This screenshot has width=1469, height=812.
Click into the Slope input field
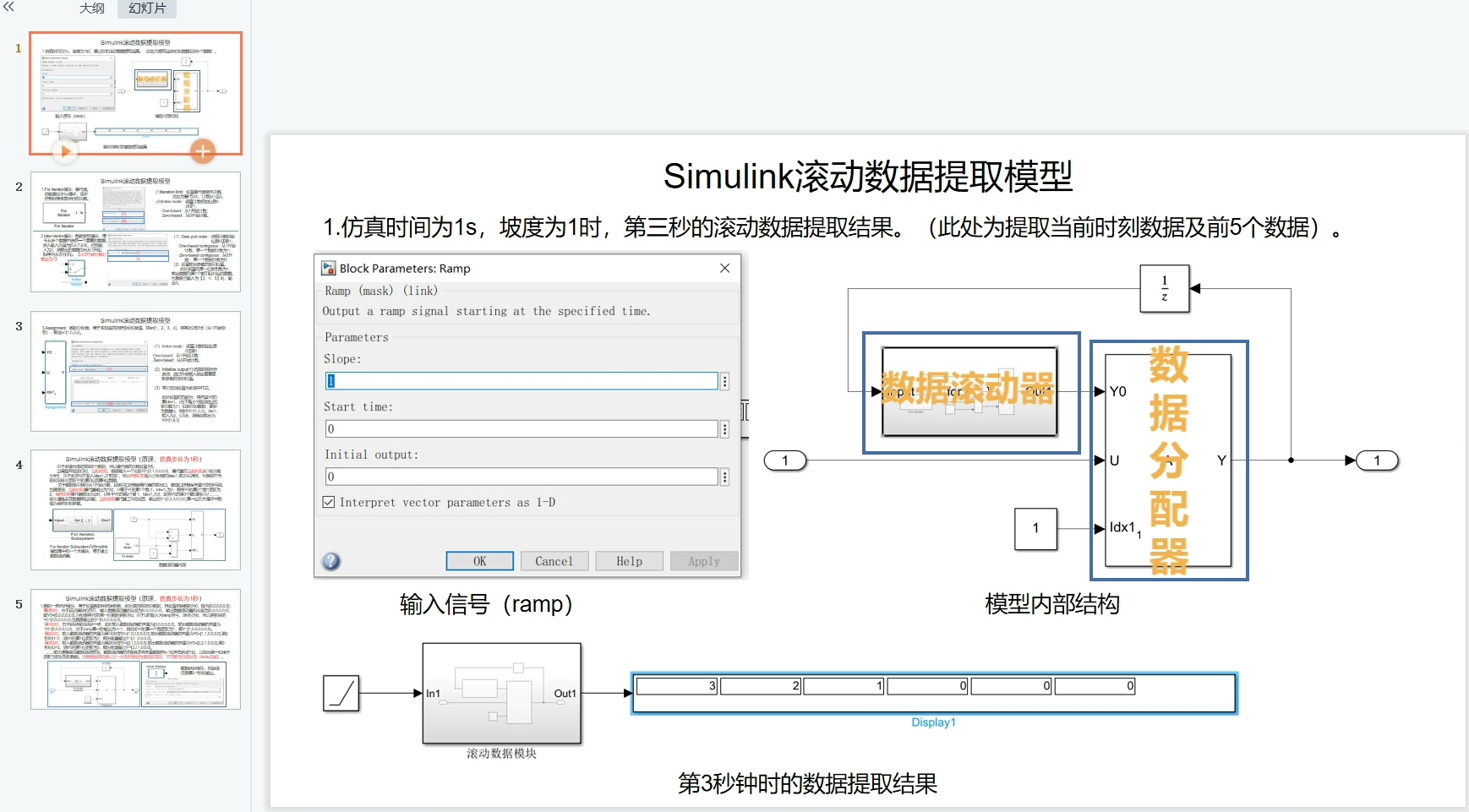click(522, 381)
